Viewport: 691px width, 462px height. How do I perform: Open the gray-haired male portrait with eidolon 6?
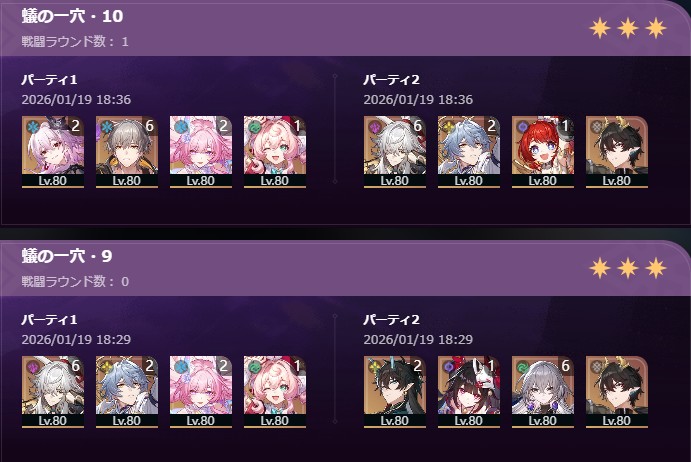coord(127,152)
